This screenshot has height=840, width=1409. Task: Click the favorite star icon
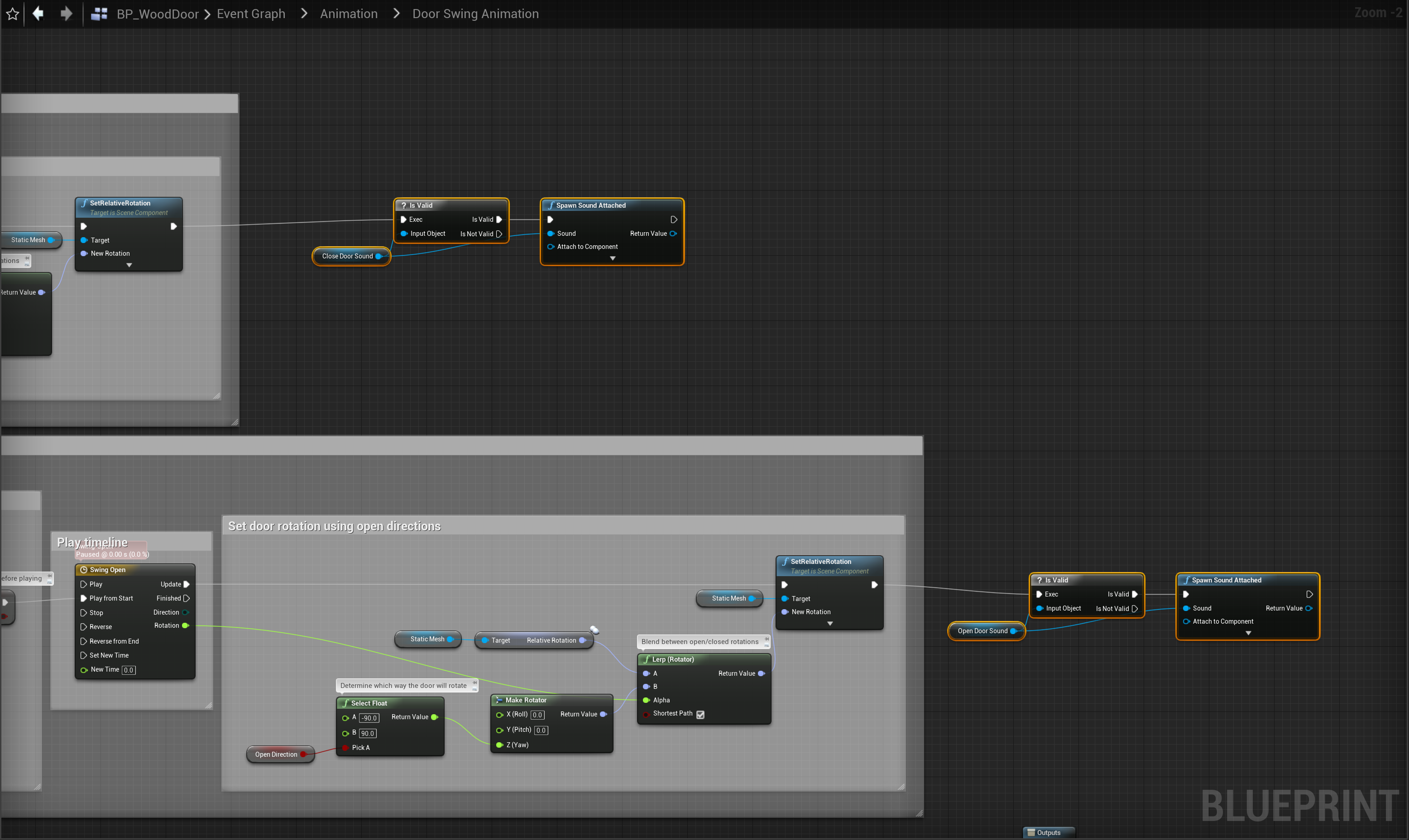click(x=13, y=14)
